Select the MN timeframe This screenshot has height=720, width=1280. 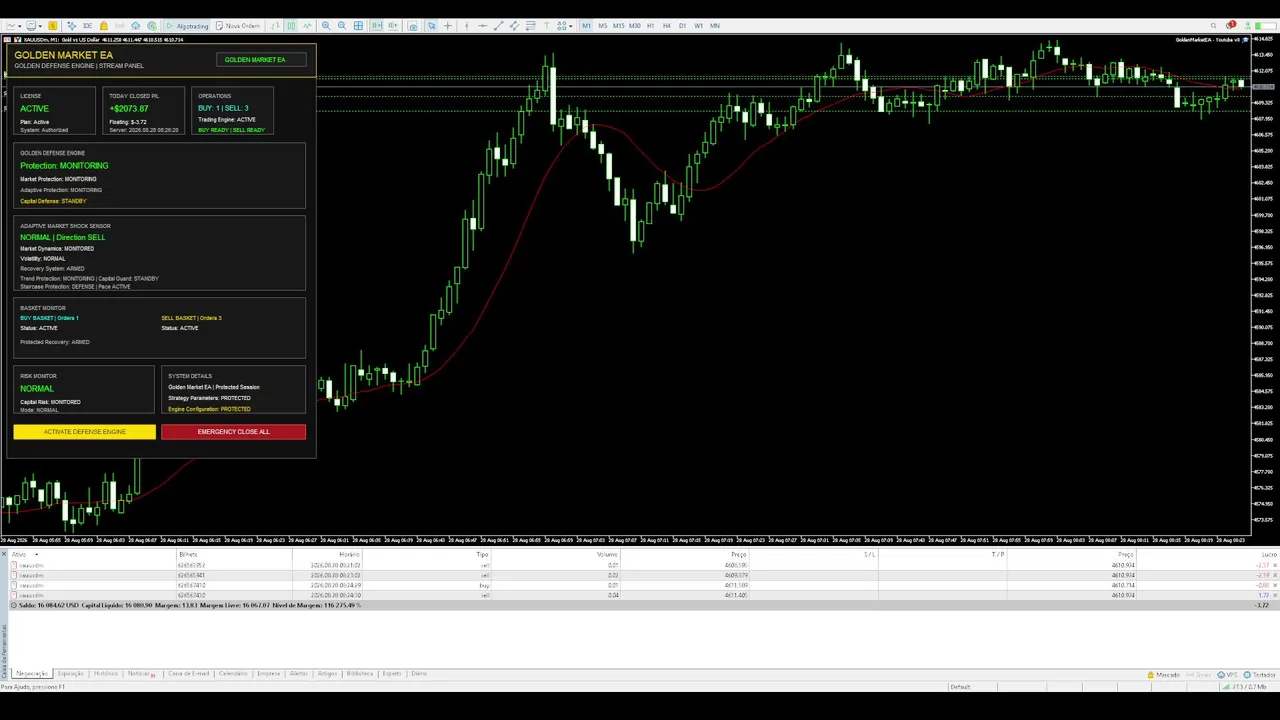[715, 26]
